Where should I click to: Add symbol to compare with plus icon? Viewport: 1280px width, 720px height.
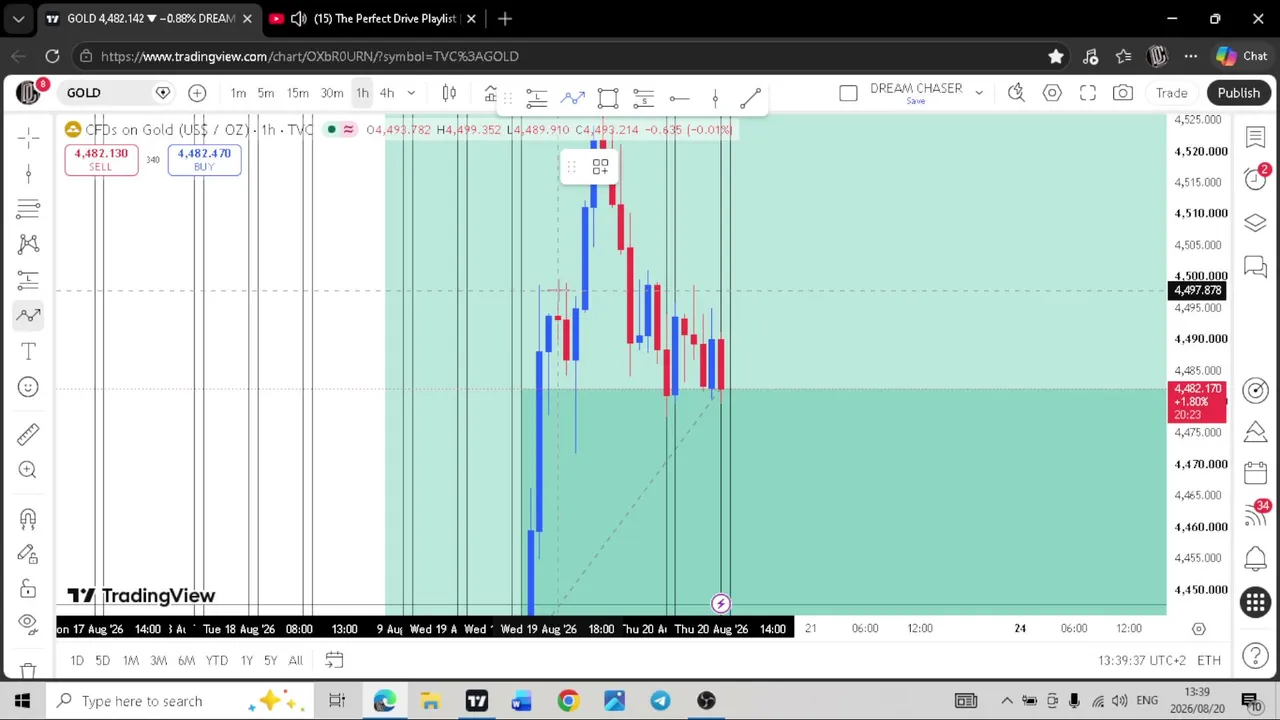[197, 93]
